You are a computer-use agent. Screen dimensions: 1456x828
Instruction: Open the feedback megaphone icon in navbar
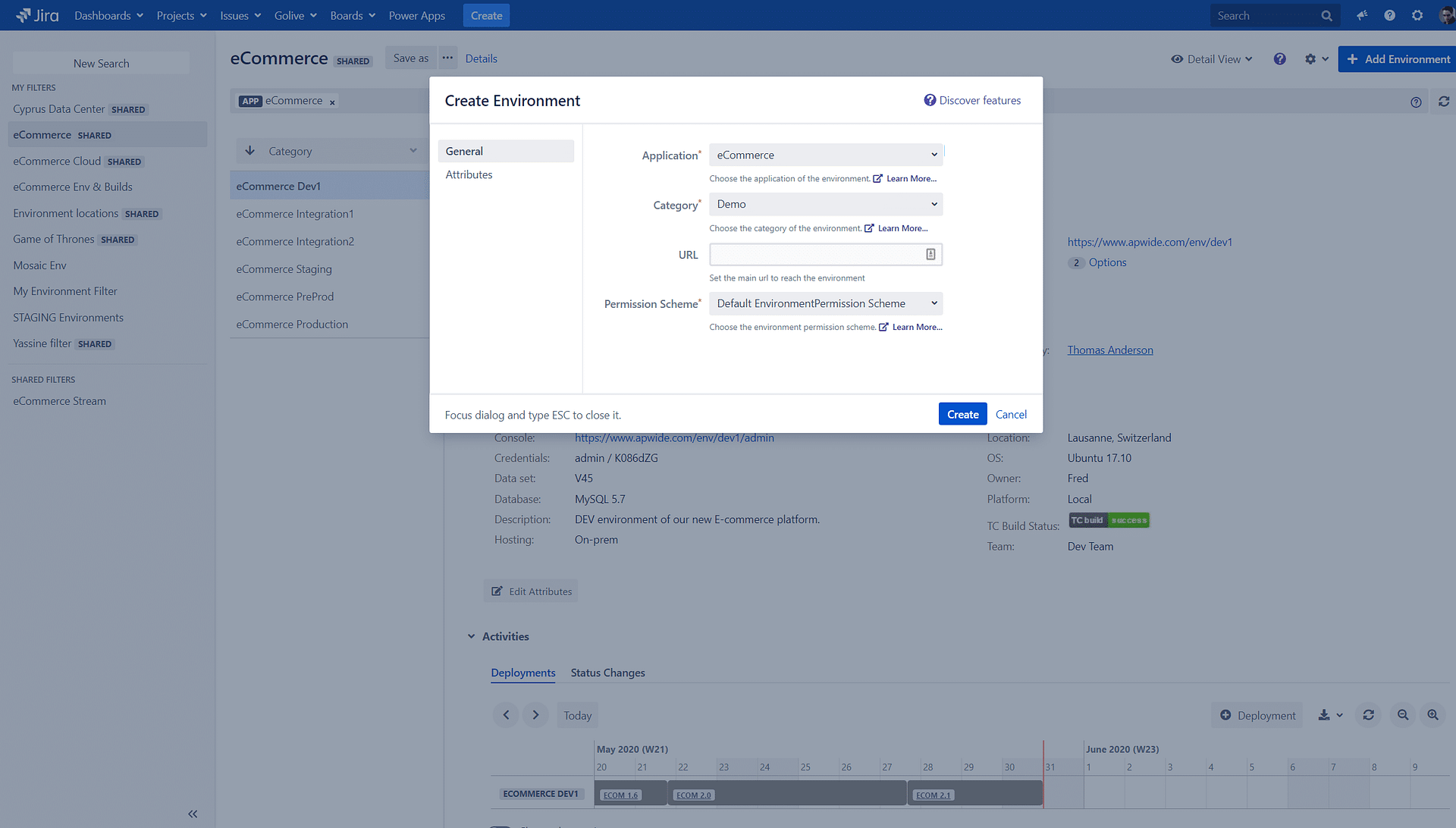(1361, 15)
